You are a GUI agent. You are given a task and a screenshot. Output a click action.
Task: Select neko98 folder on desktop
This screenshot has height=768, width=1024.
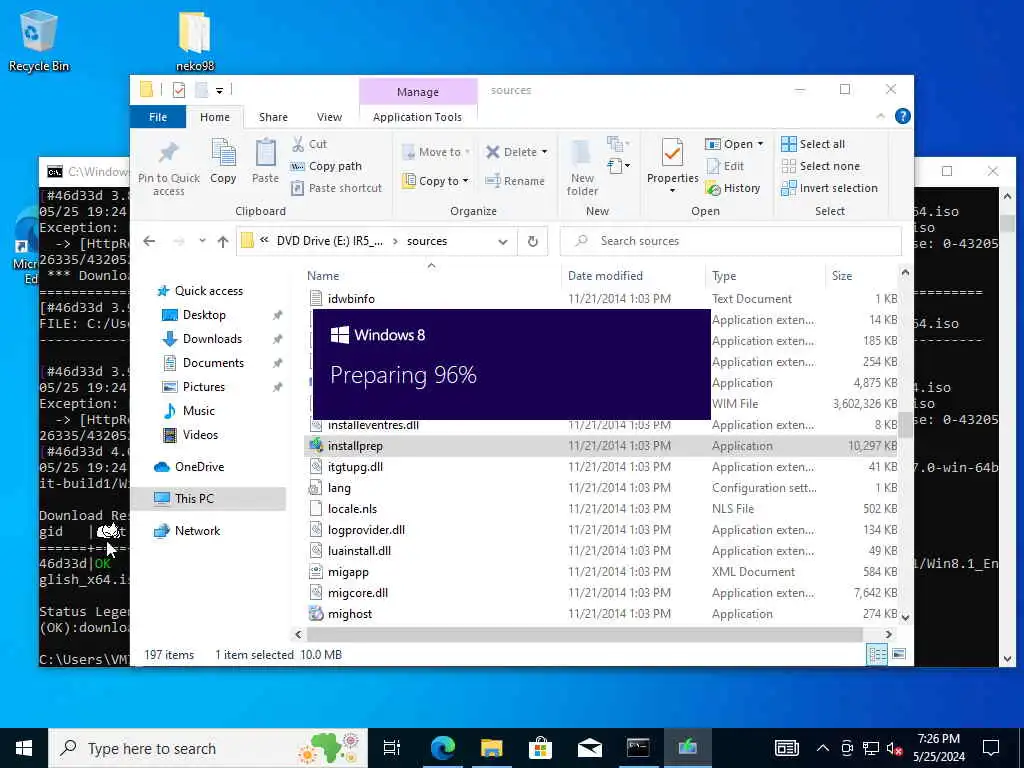[x=195, y=40]
